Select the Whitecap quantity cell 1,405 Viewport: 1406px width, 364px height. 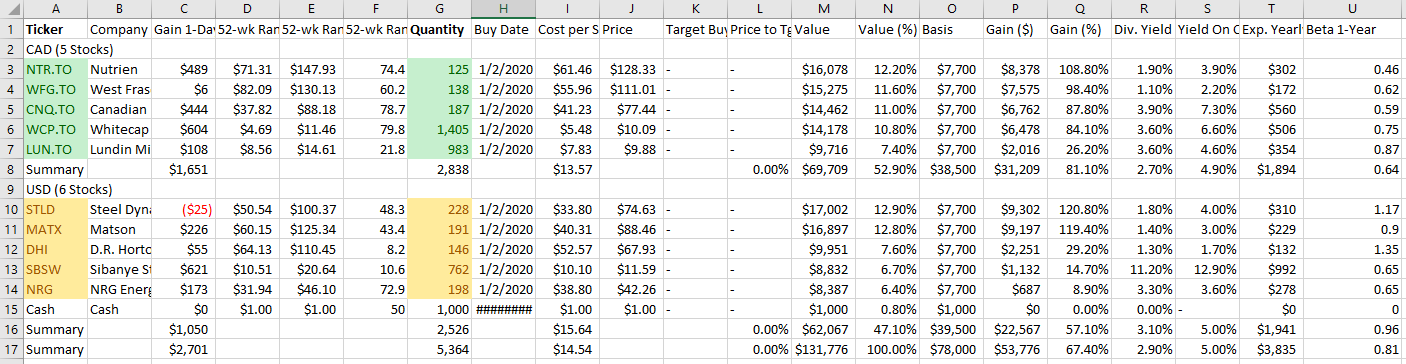pos(439,130)
